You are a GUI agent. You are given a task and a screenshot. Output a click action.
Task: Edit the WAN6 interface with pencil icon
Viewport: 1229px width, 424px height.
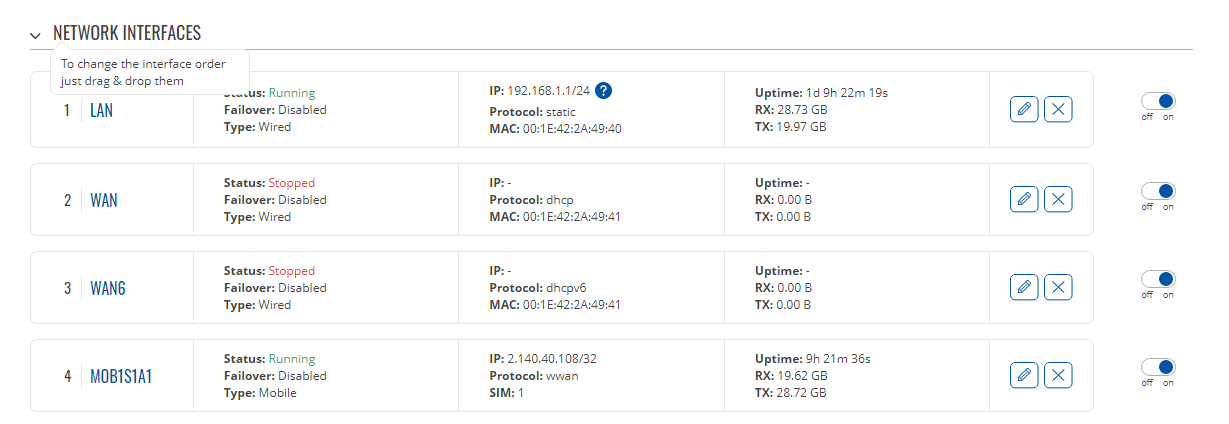click(1024, 288)
